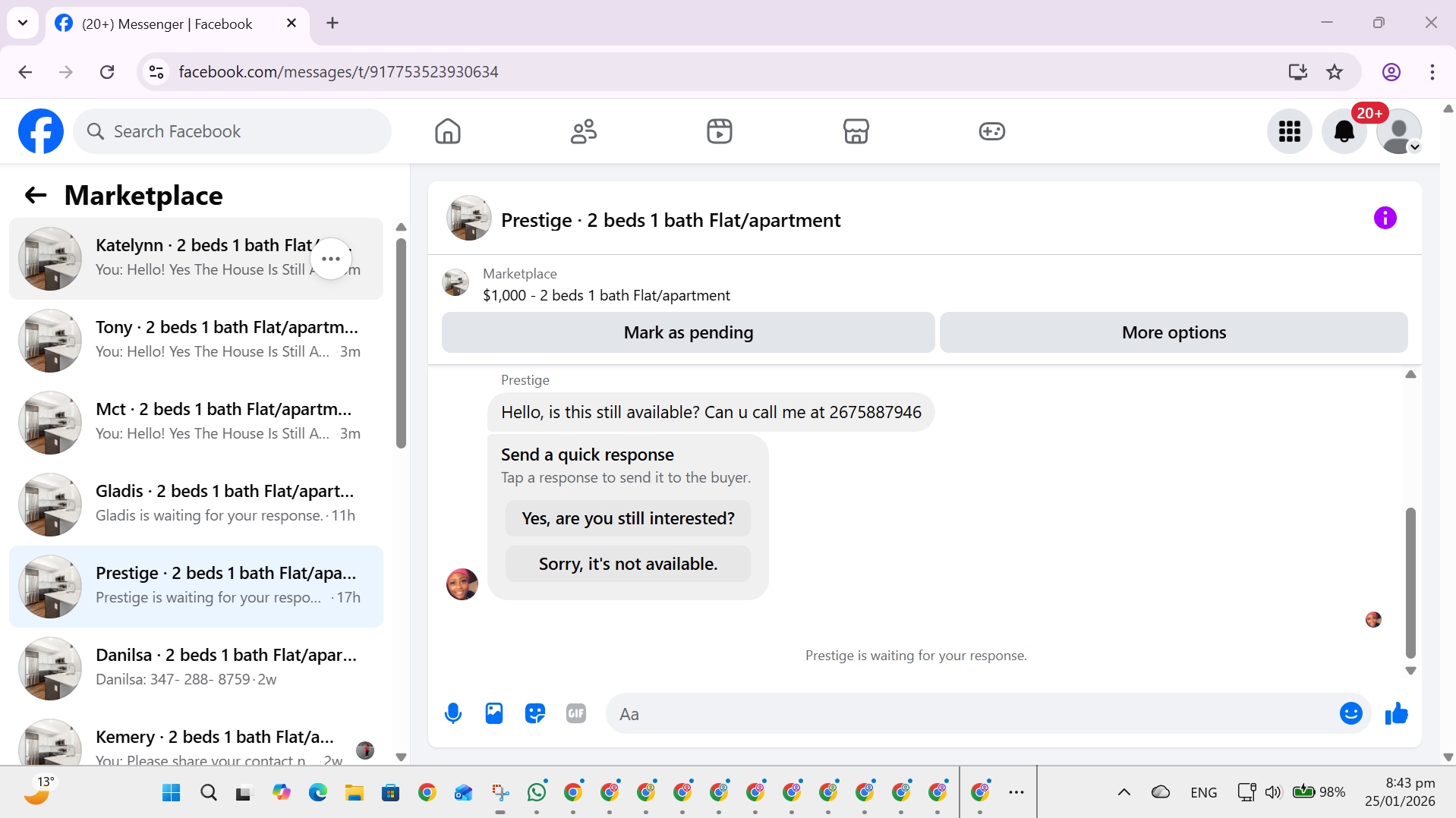The height and width of the screenshot is (818, 1456).
Task: Open WhatsApp from the taskbar
Action: (x=537, y=792)
